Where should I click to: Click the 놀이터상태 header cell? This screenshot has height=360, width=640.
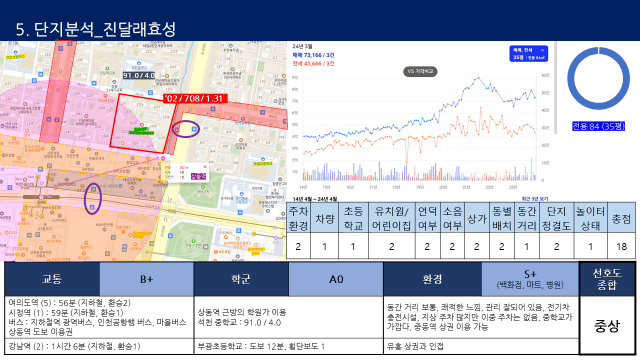590,218
